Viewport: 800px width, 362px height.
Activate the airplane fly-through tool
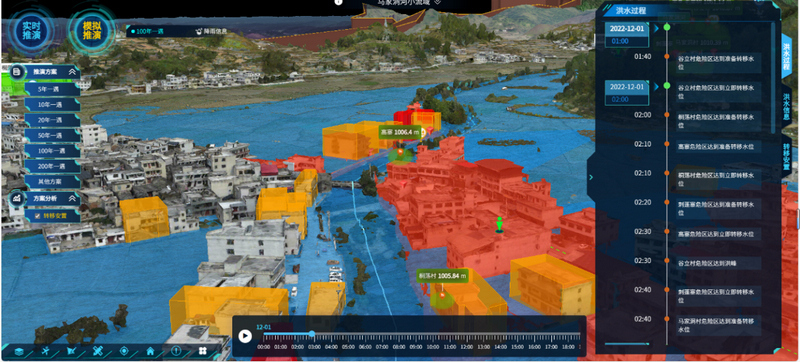click(46, 351)
